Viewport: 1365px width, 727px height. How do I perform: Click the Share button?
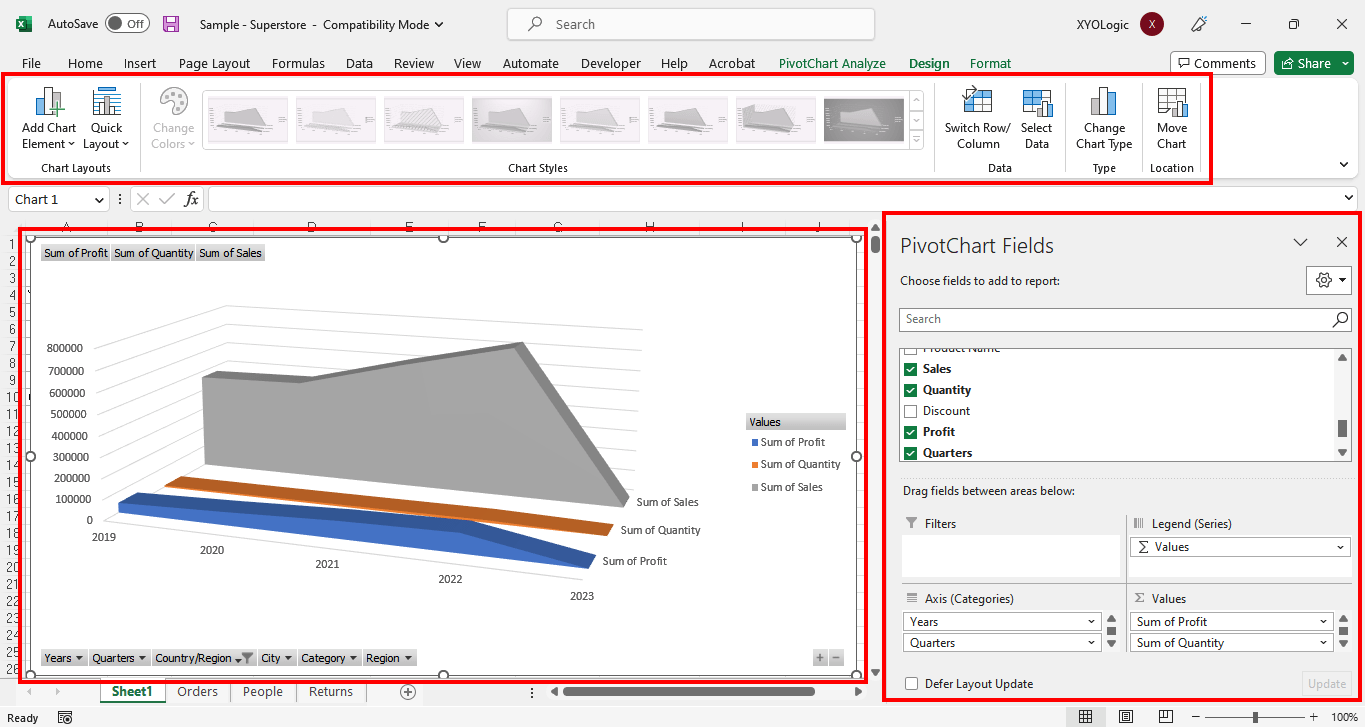click(x=1310, y=62)
